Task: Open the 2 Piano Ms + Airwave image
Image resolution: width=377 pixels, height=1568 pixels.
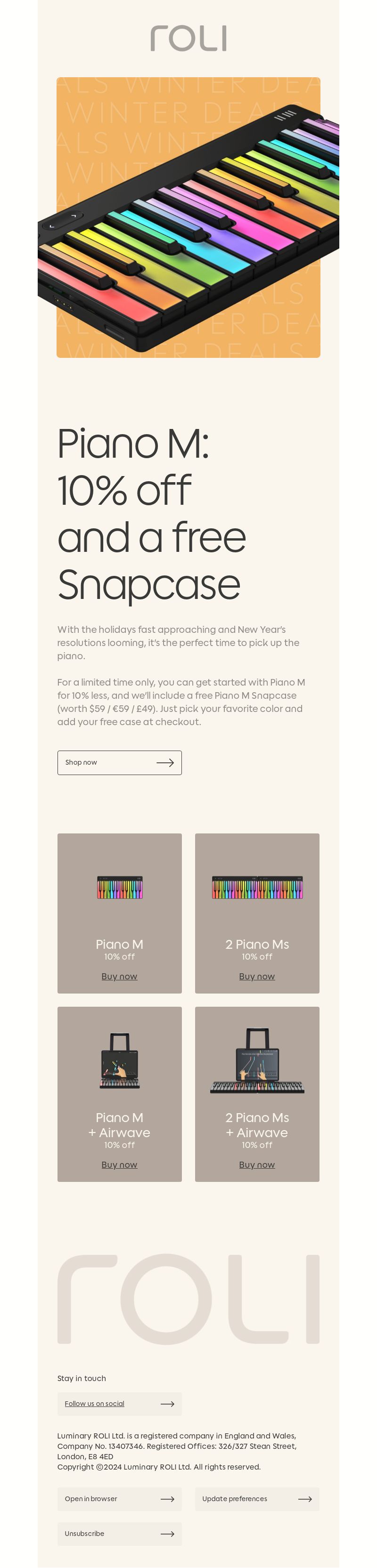Action: tap(257, 1061)
